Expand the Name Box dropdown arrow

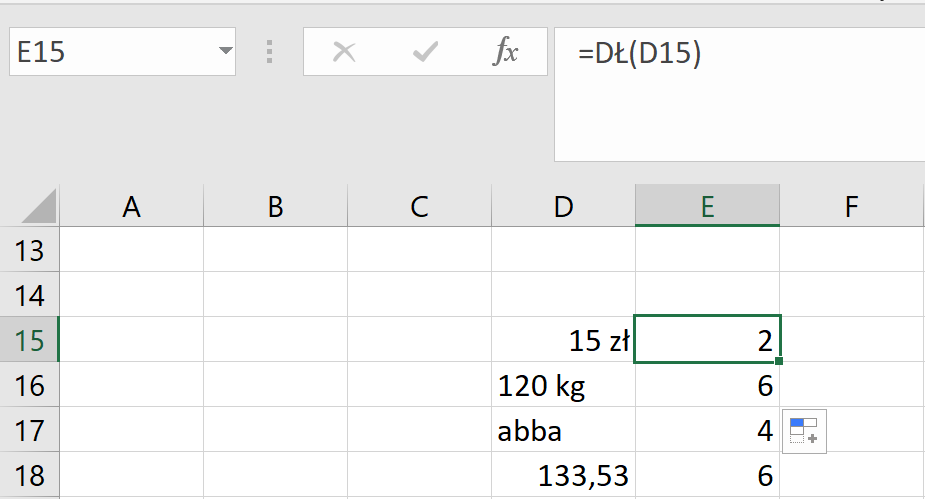pyautogui.click(x=222, y=52)
